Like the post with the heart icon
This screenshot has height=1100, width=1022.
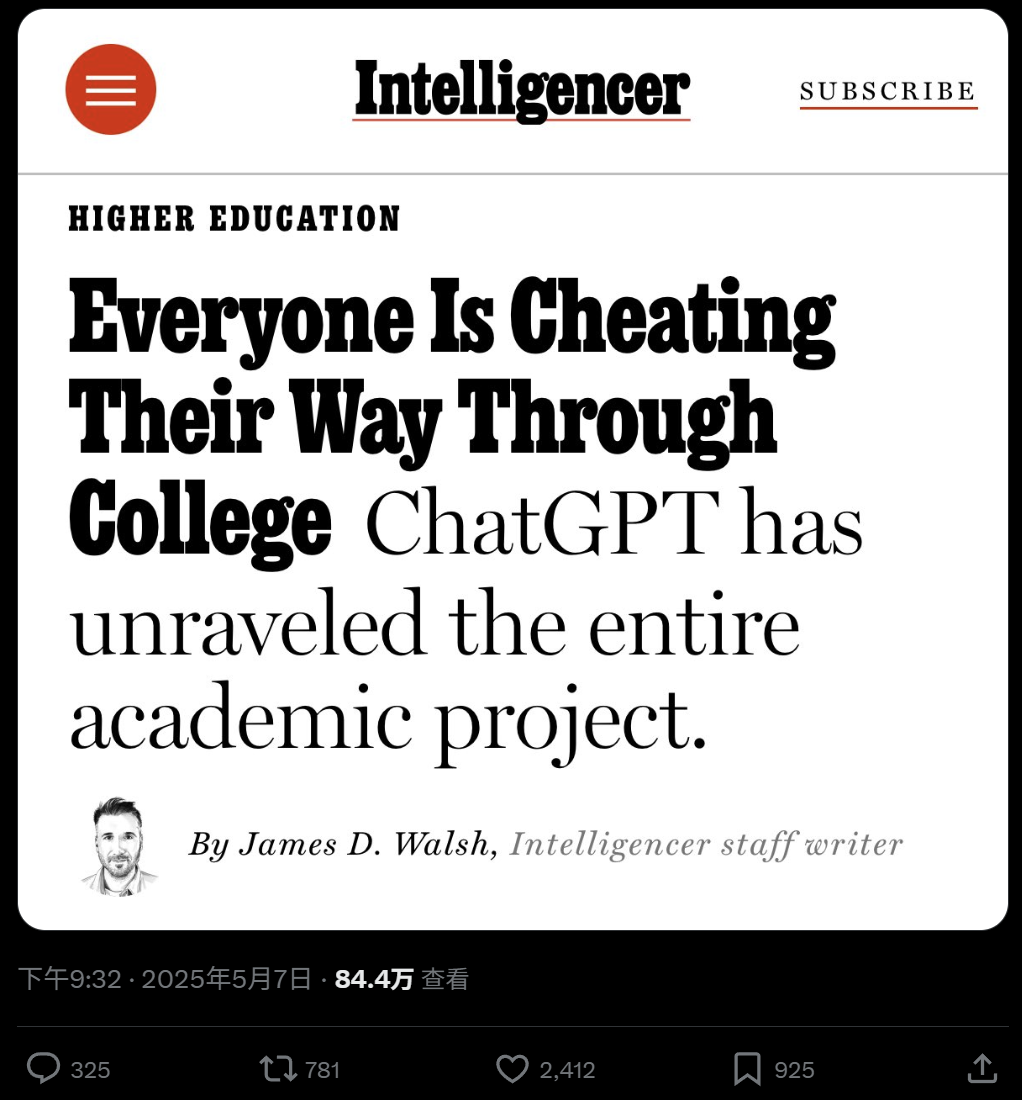[512, 1069]
